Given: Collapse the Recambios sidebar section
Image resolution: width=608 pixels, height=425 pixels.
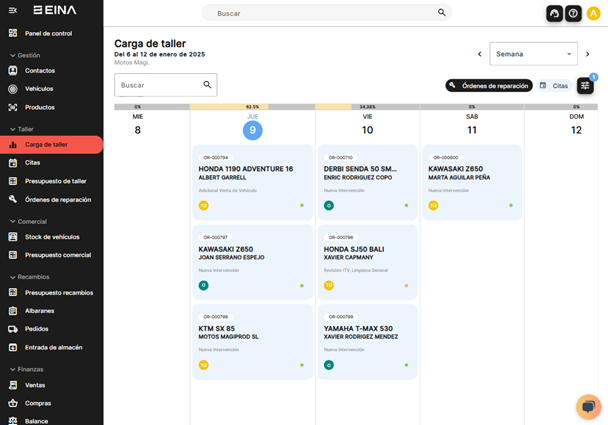Looking at the screenshot, I should (12, 277).
